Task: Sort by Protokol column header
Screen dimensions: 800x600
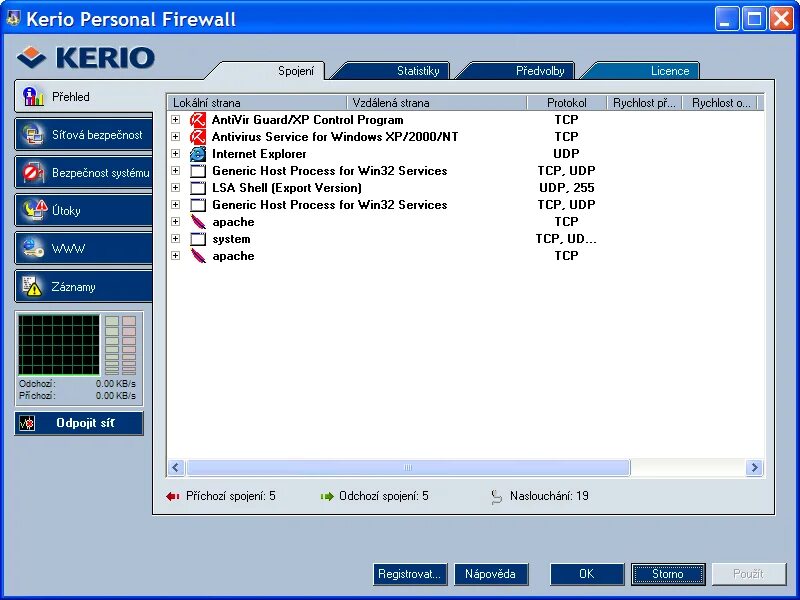Action: coord(566,103)
